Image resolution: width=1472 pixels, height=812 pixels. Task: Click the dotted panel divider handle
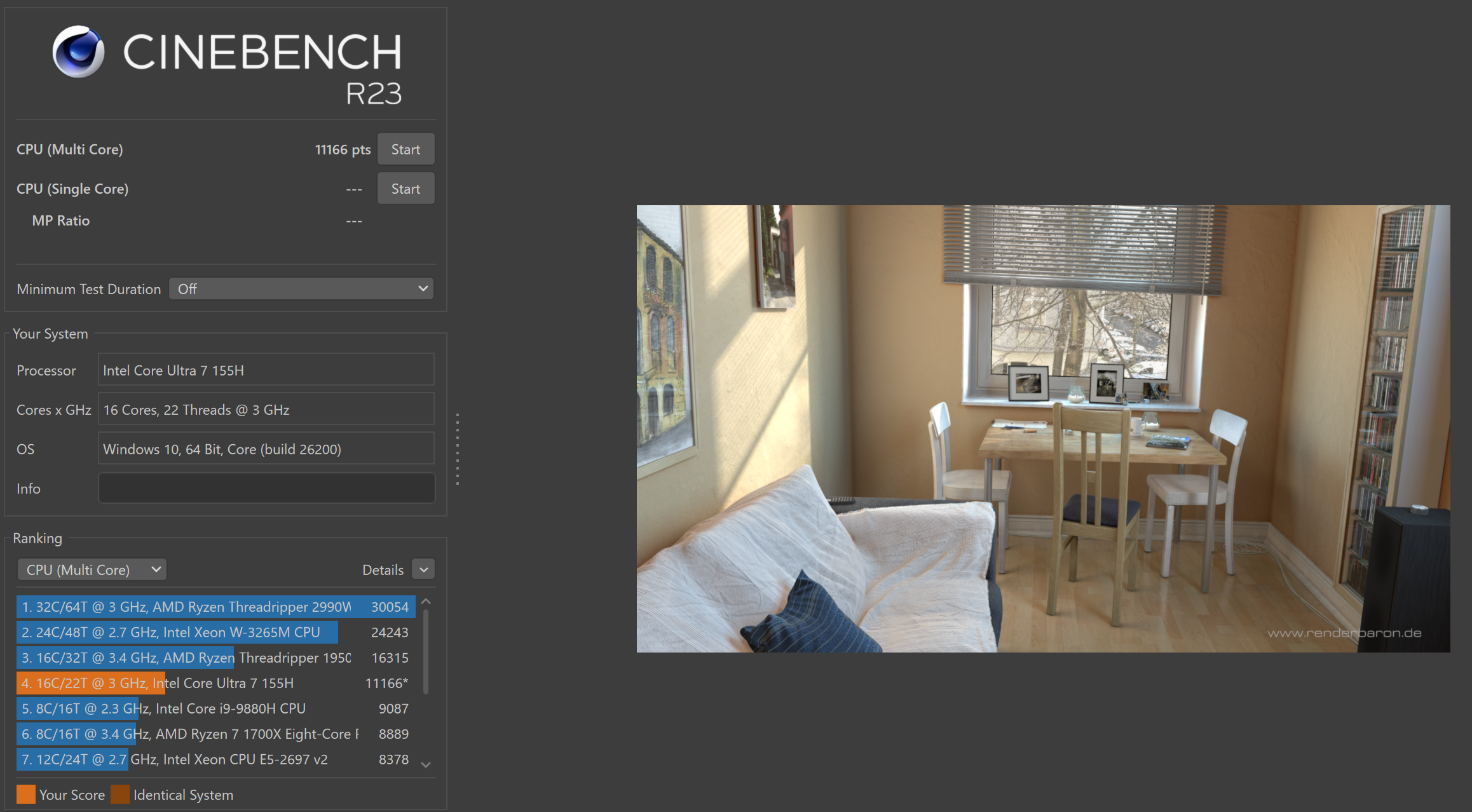[x=458, y=449]
